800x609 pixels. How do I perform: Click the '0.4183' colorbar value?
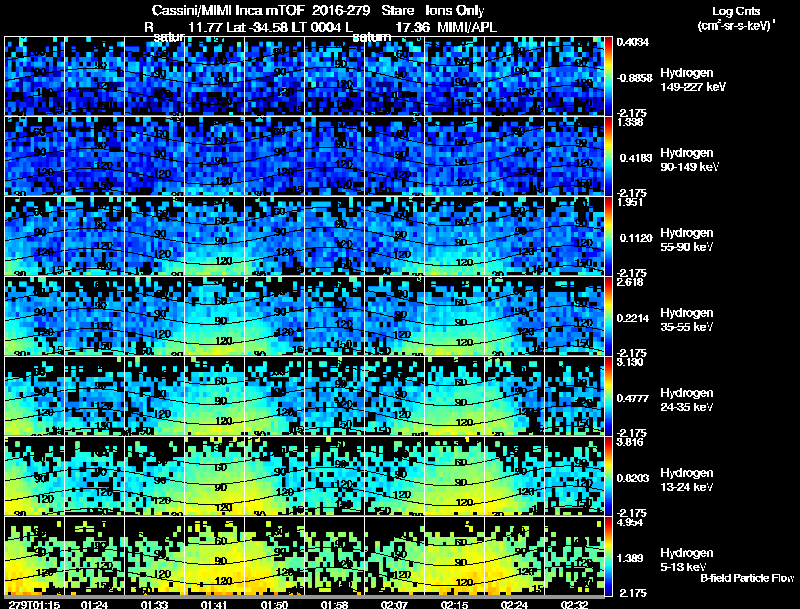636,158
